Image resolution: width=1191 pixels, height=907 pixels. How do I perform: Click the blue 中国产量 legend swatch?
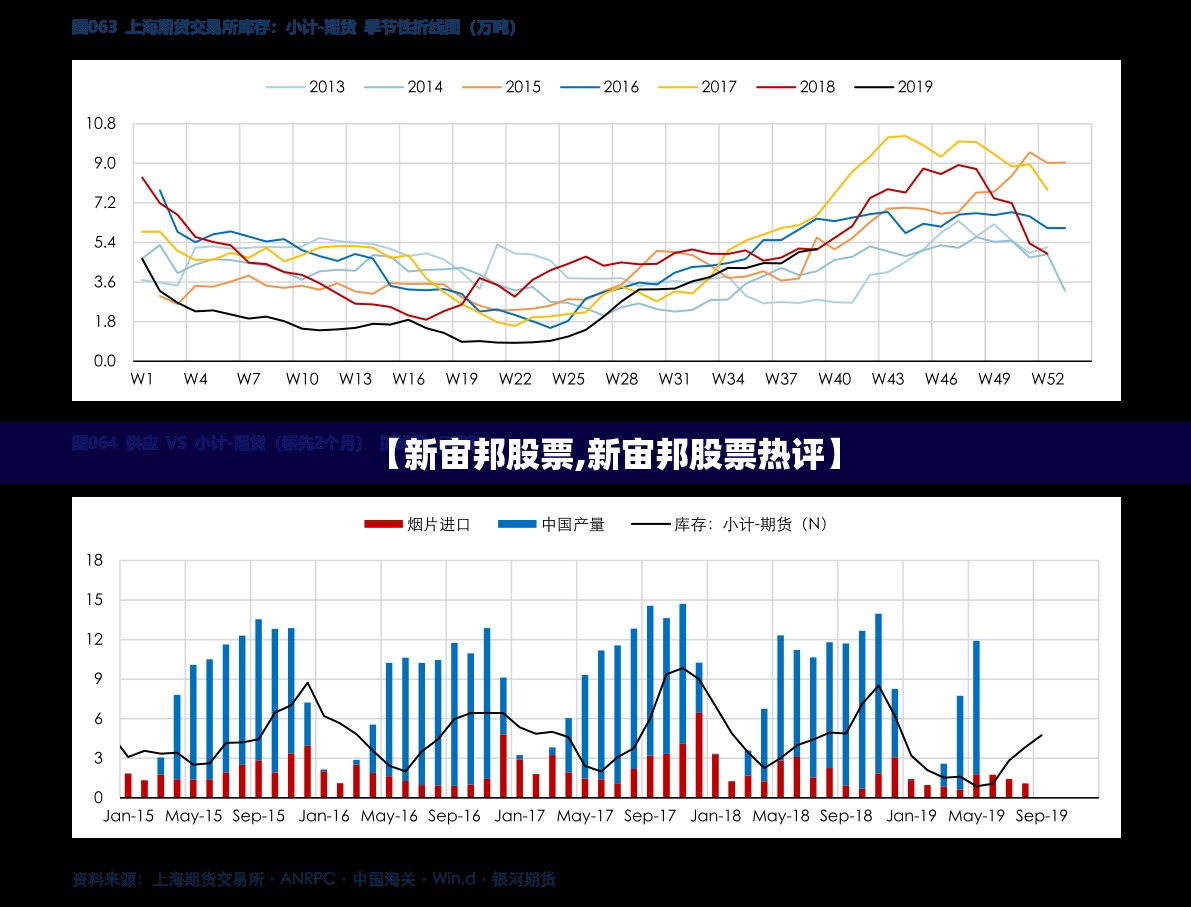[x=517, y=524]
